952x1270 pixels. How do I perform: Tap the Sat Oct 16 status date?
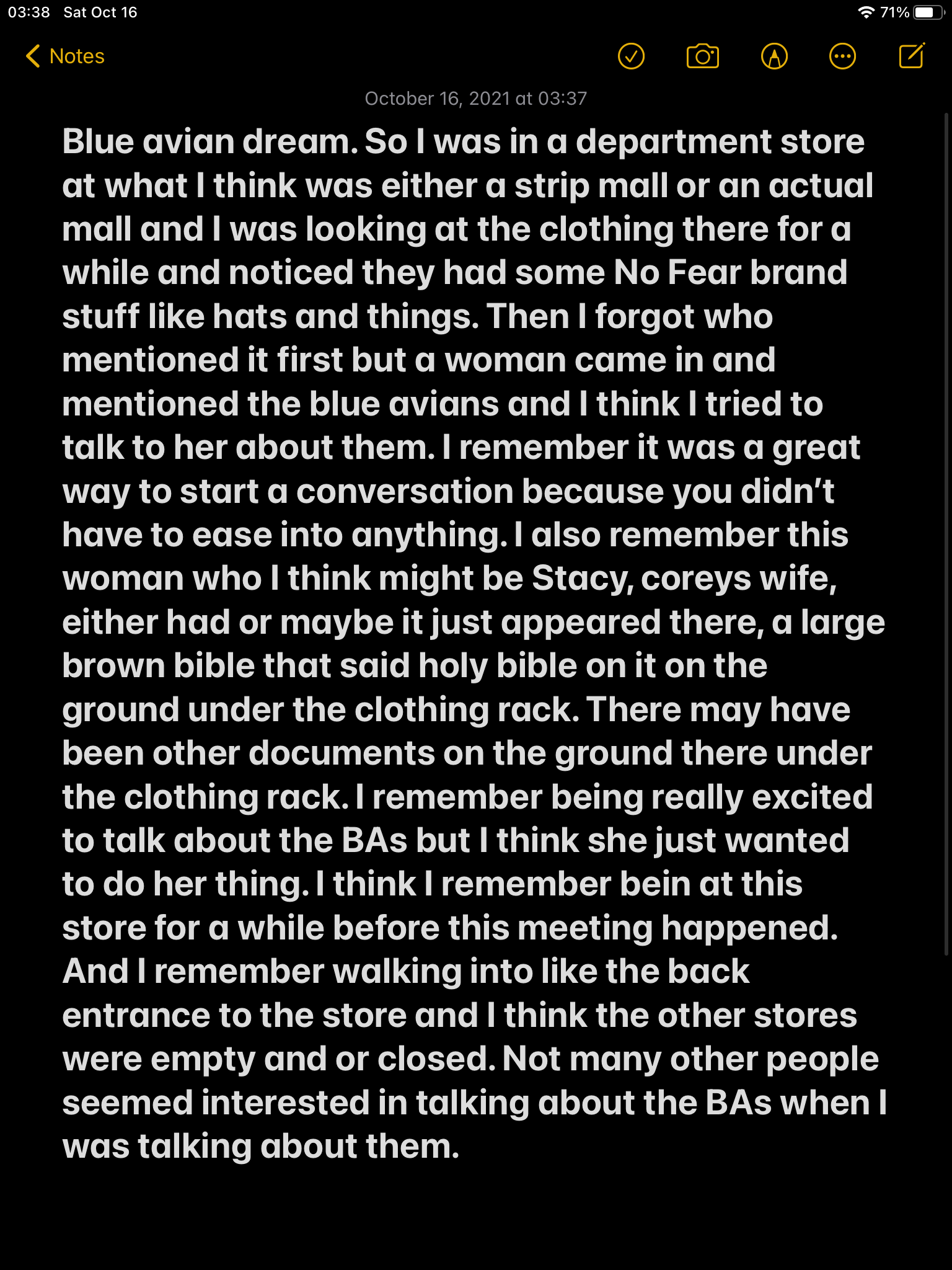click(100, 12)
